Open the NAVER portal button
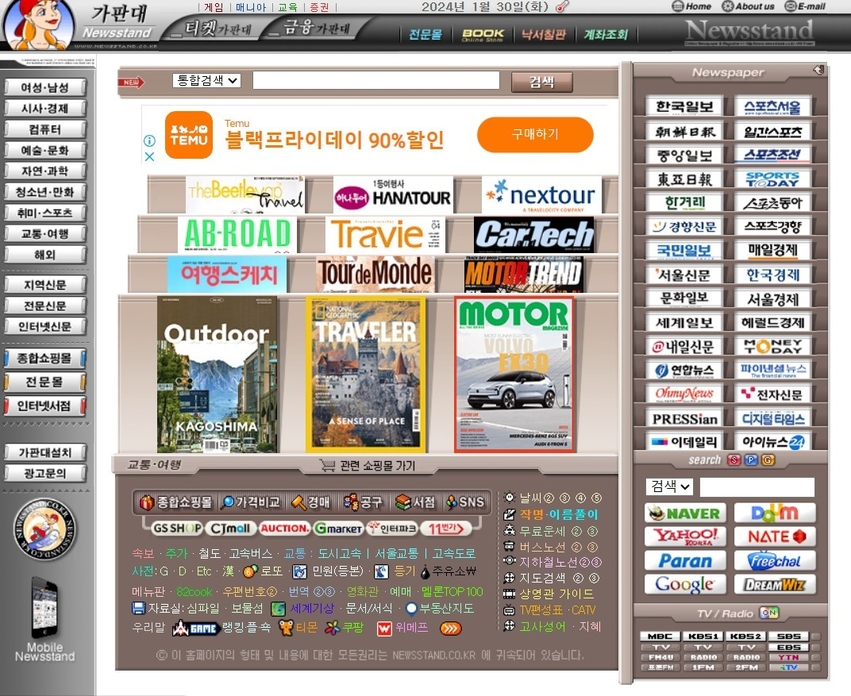 click(x=685, y=513)
